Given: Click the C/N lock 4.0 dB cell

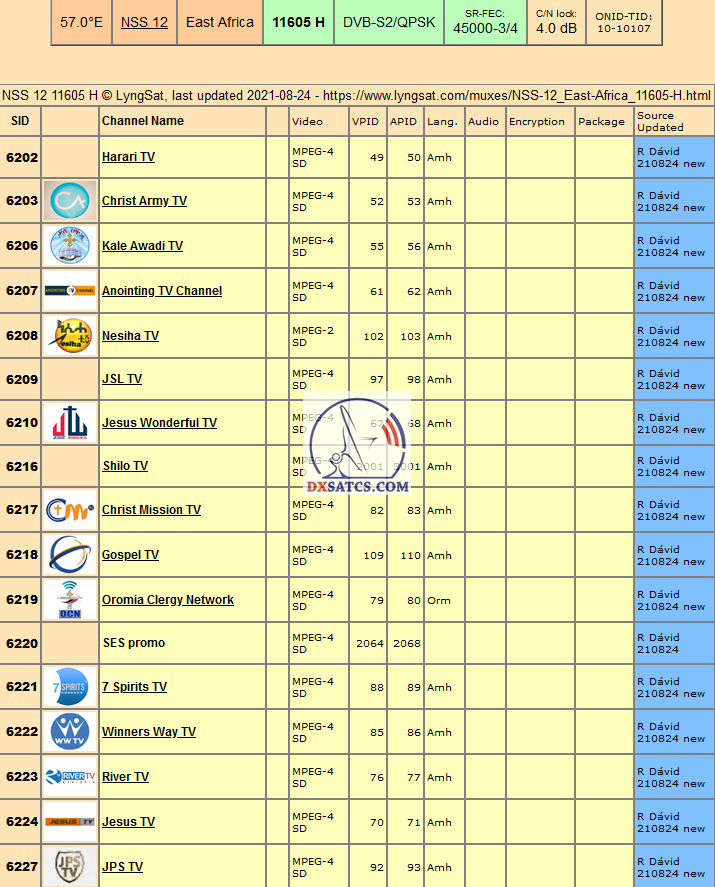Looking at the screenshot, I should point(557,22).
